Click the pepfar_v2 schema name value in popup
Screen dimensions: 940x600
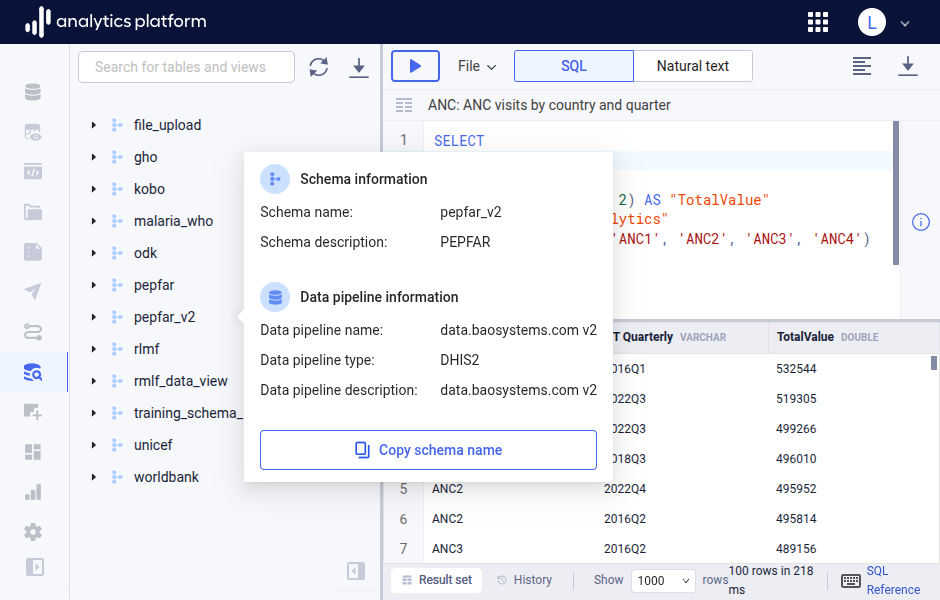[x=471, y=212]
